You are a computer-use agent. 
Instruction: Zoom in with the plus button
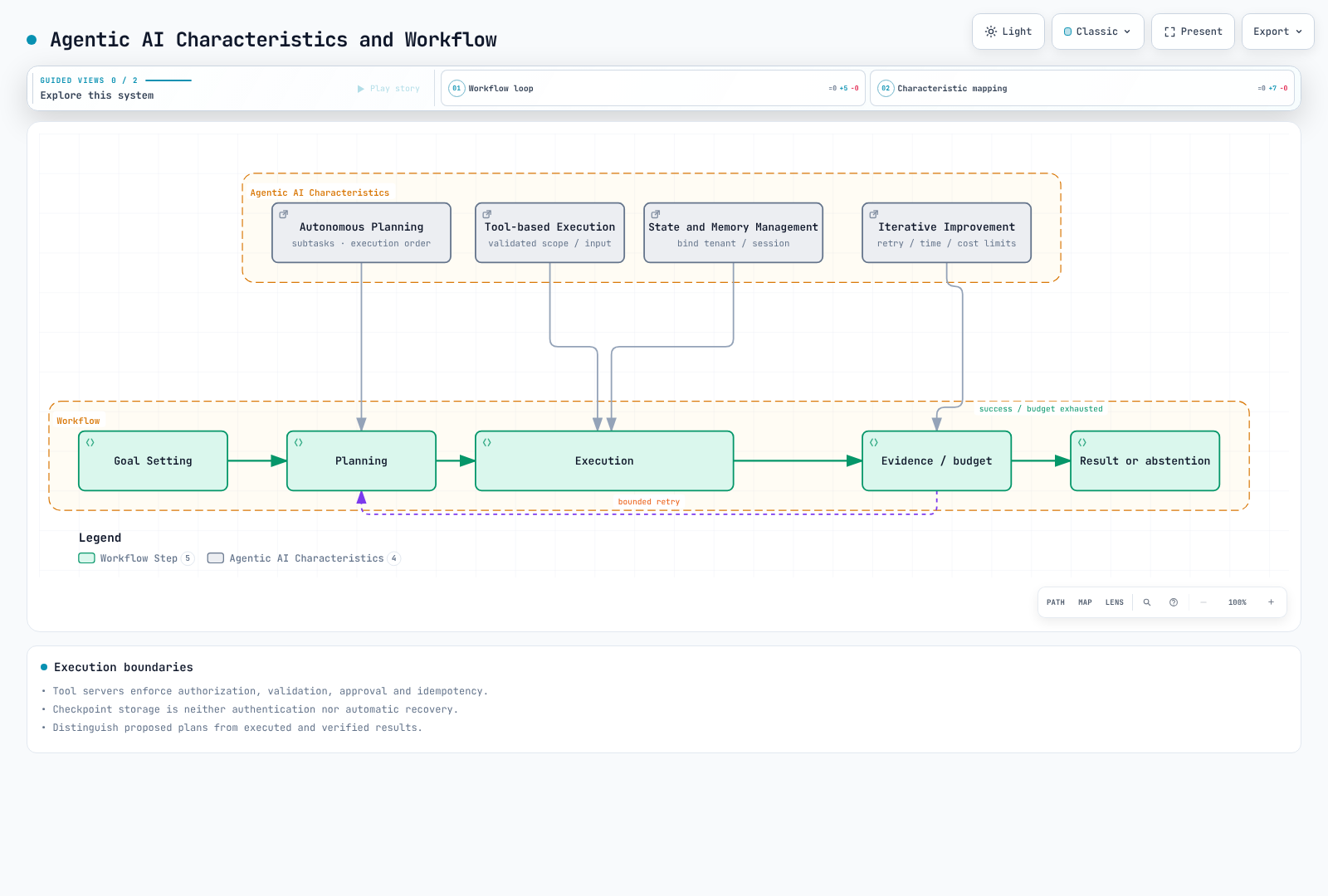click(x=1271, y=602)
